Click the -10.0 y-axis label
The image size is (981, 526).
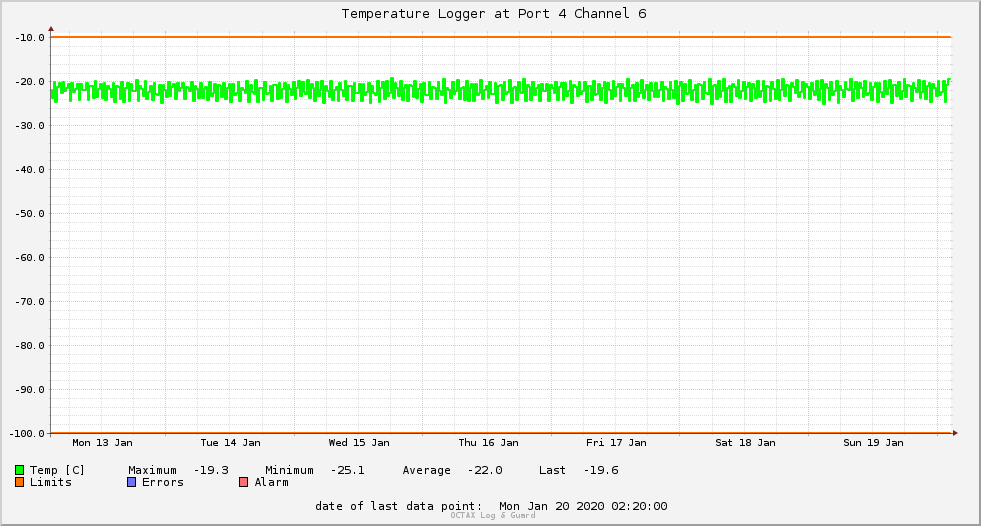click(29, 38)
